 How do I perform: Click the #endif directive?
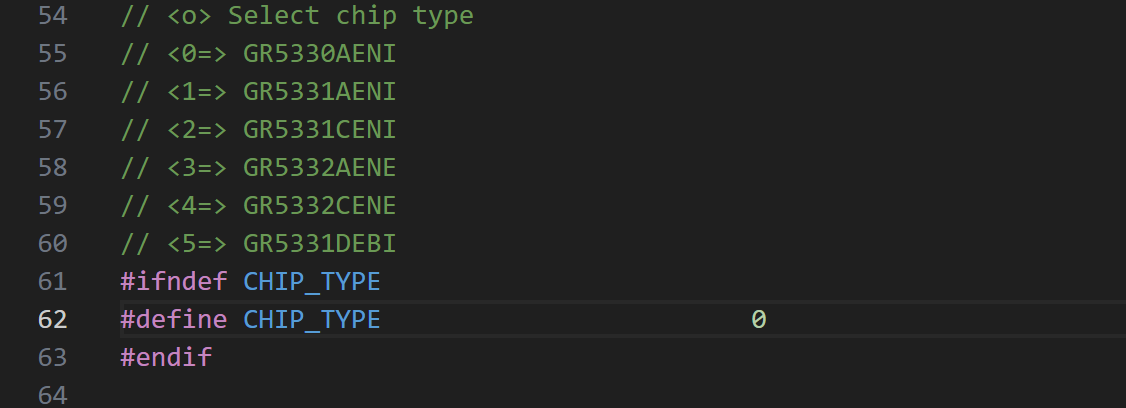(166, 357)
